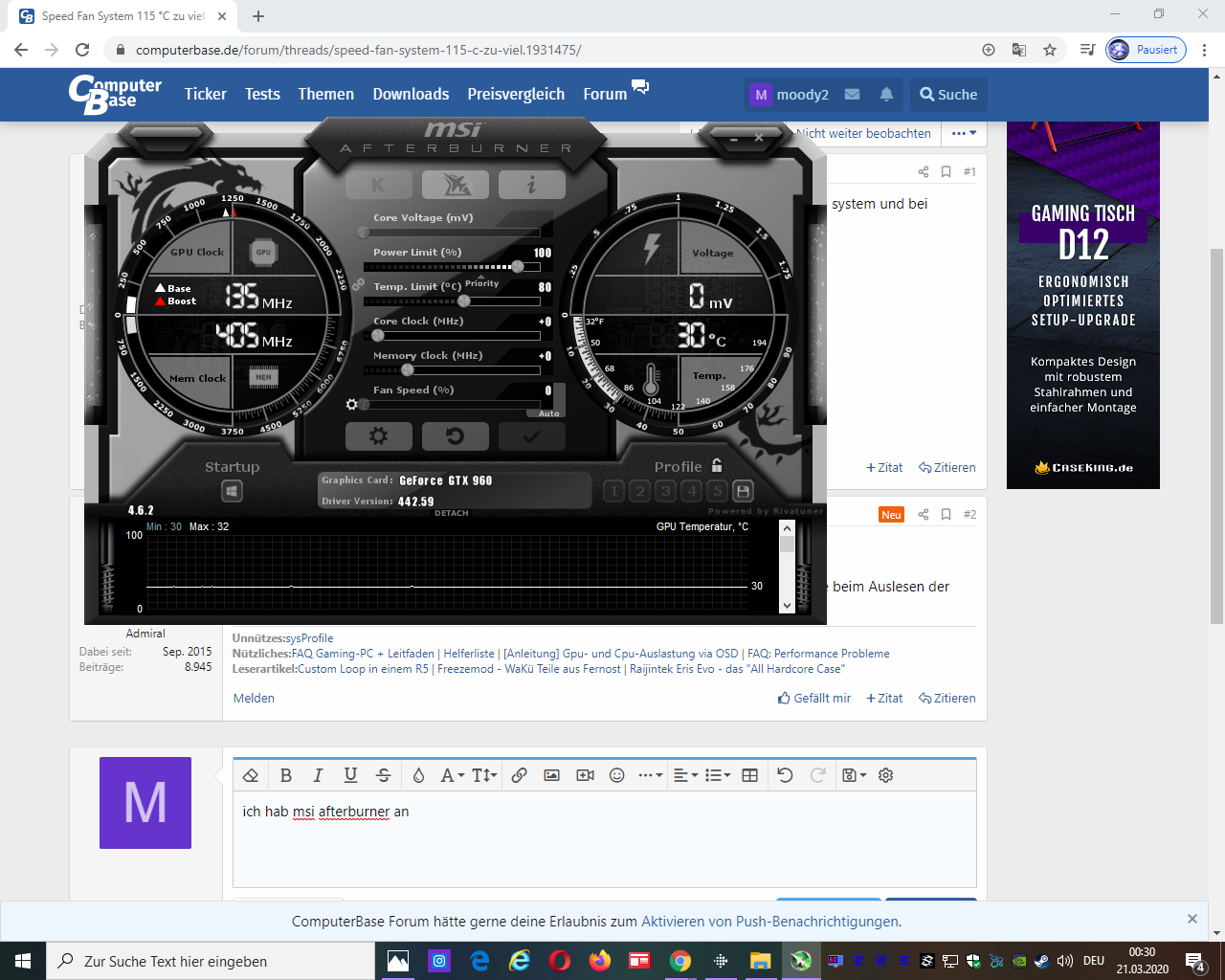1225x980 pixels.
Task: Open notifications bell in header
Action: pyautogui.click(x=886, y=94)
